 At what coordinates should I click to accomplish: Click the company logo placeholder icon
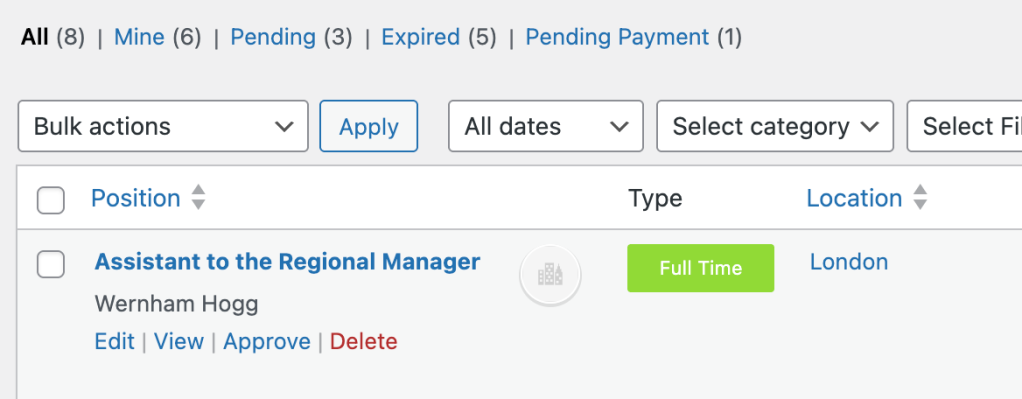point(550,275)
